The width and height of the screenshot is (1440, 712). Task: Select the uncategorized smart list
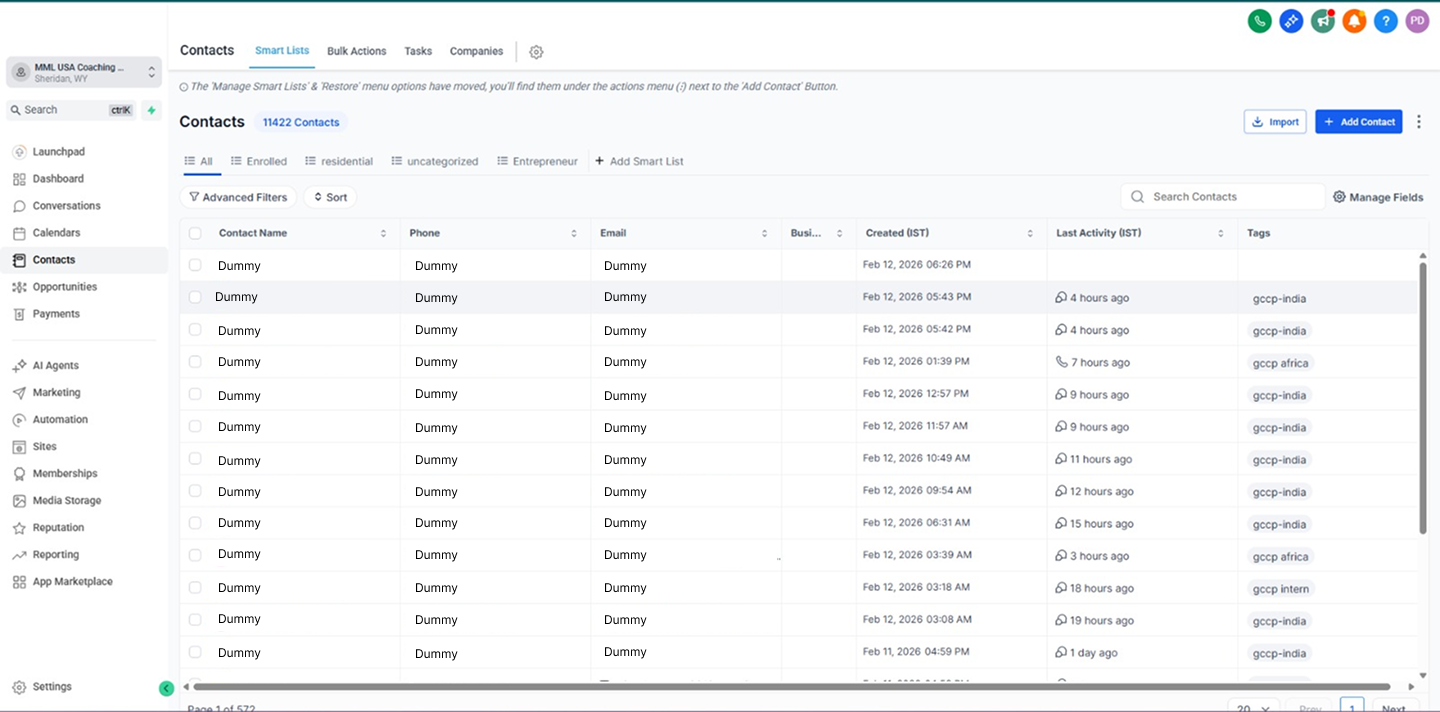[435, 161]
